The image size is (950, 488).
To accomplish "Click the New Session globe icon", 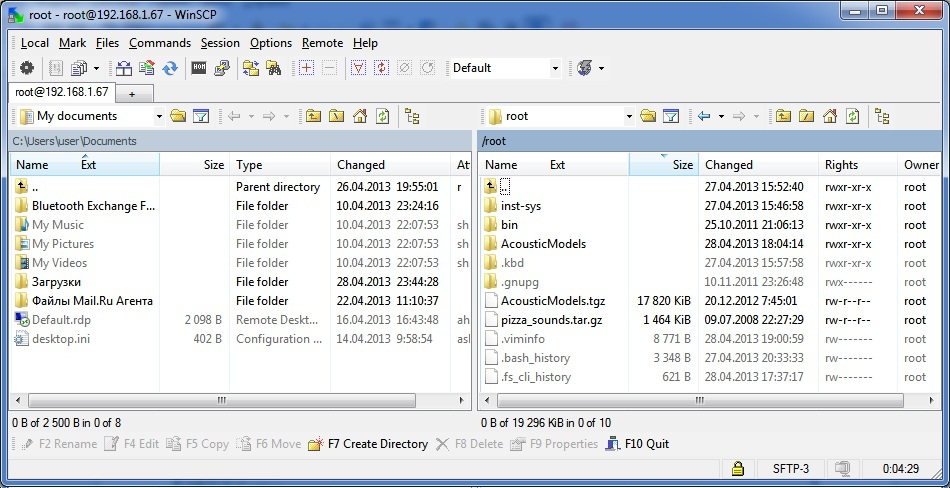I will tap(585, 68).
